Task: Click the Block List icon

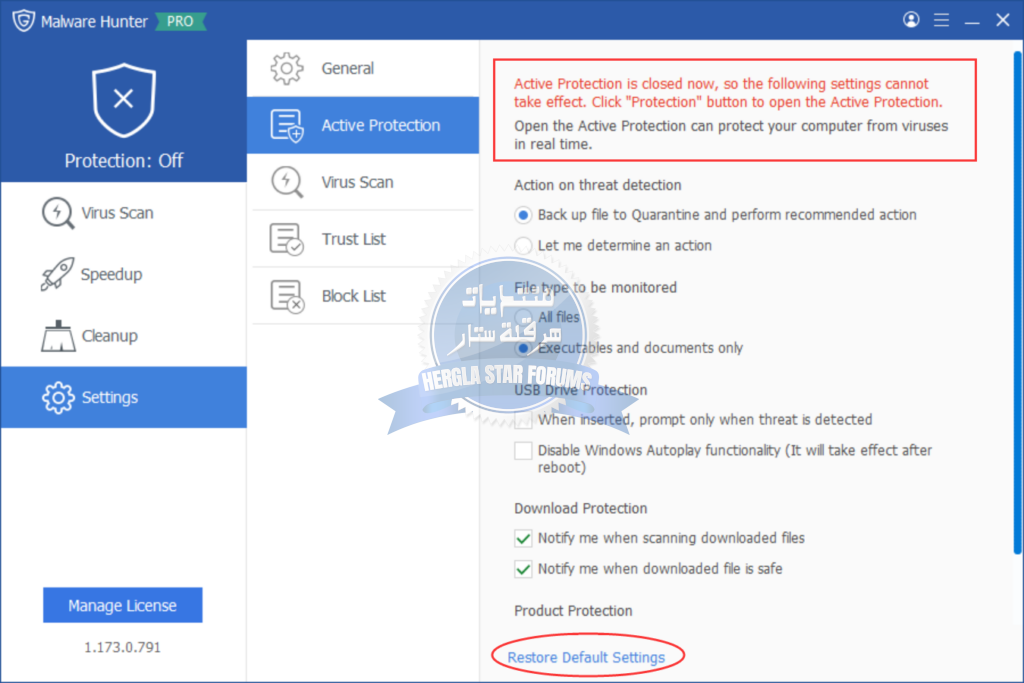Action: point(287,296)
